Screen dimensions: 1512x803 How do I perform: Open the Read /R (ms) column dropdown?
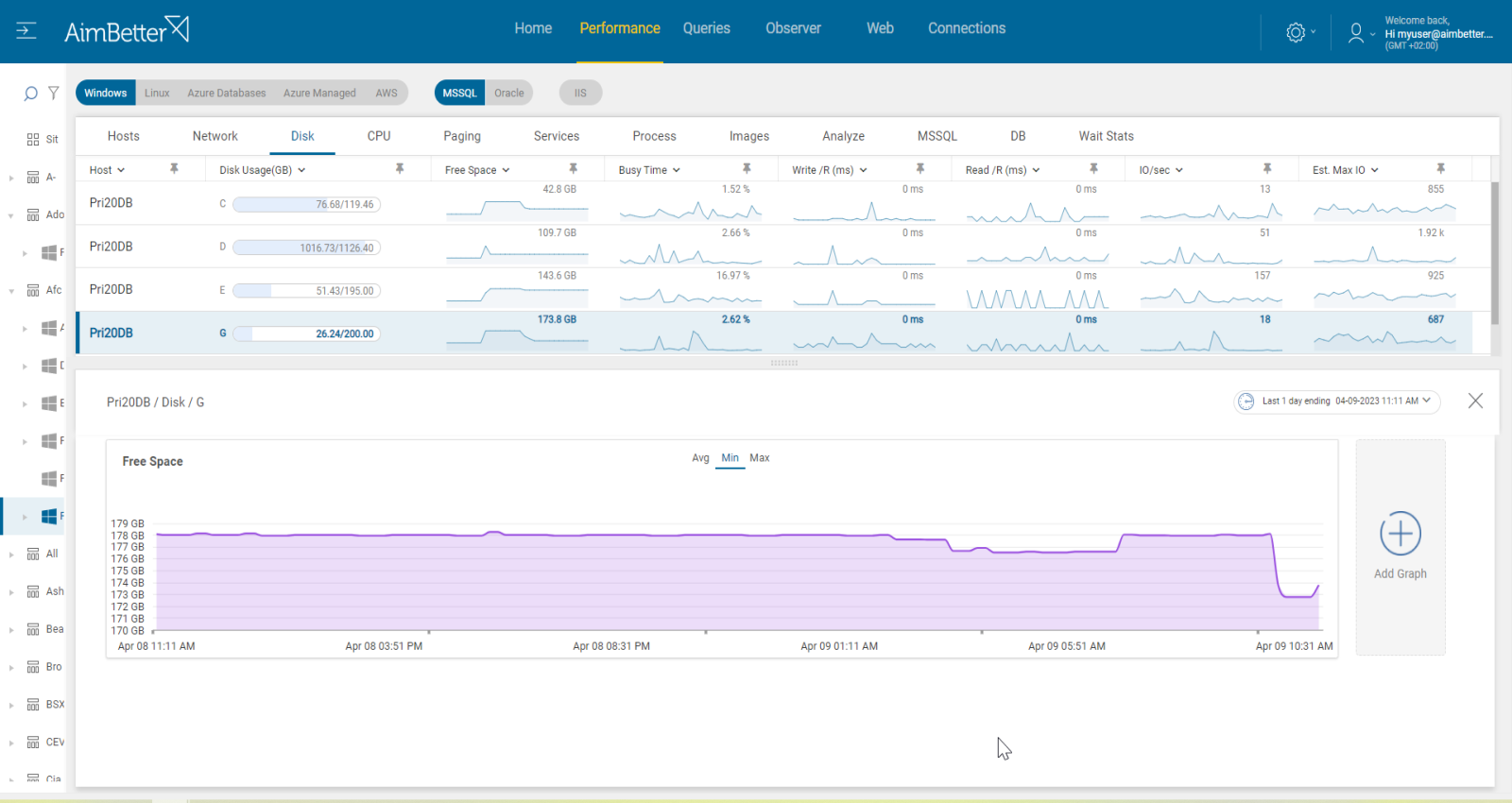(x=1036, y=171)
